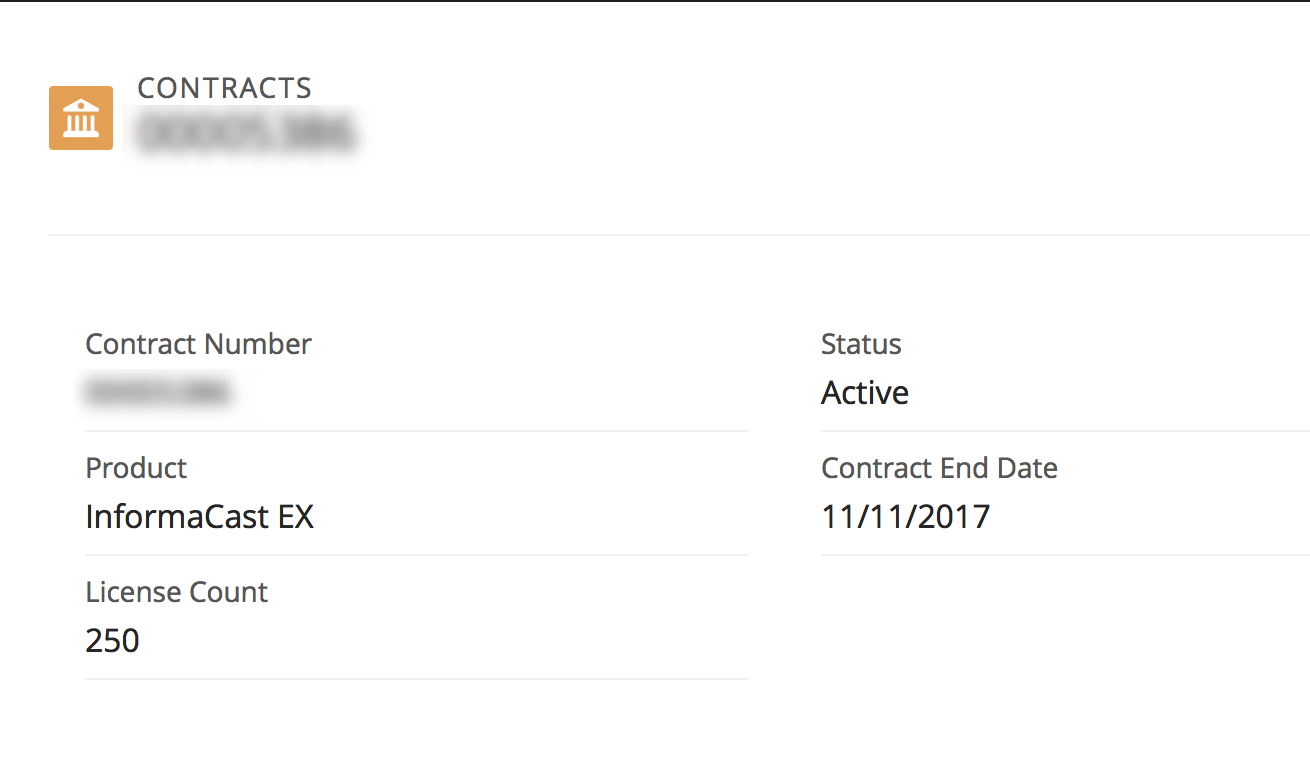
Task: Click the 250 license count value
Action: [x=112, y=640]
